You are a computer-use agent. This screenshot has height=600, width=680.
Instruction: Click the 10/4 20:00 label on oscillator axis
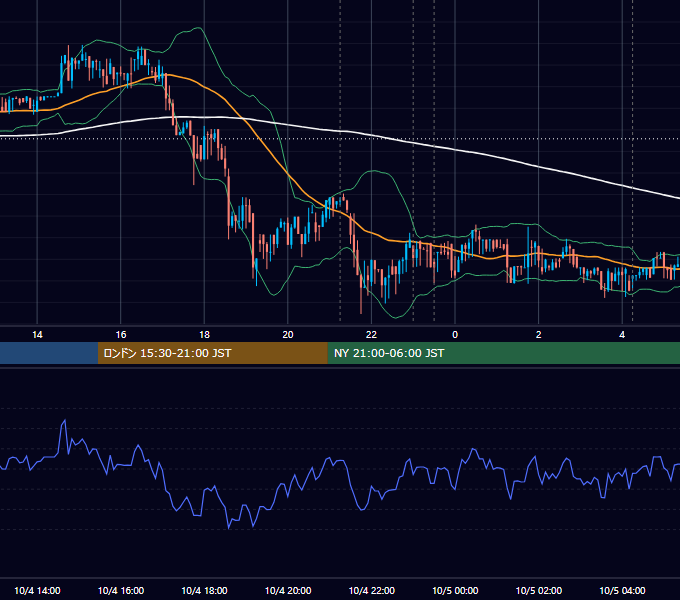click(288, 590)
